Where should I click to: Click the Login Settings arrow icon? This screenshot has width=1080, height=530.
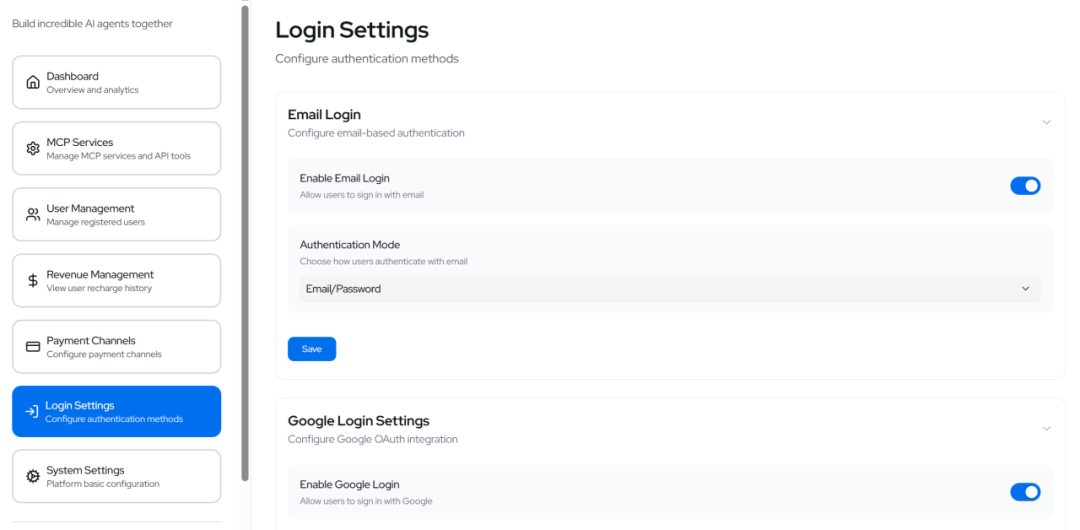click(x=32, y=412)
